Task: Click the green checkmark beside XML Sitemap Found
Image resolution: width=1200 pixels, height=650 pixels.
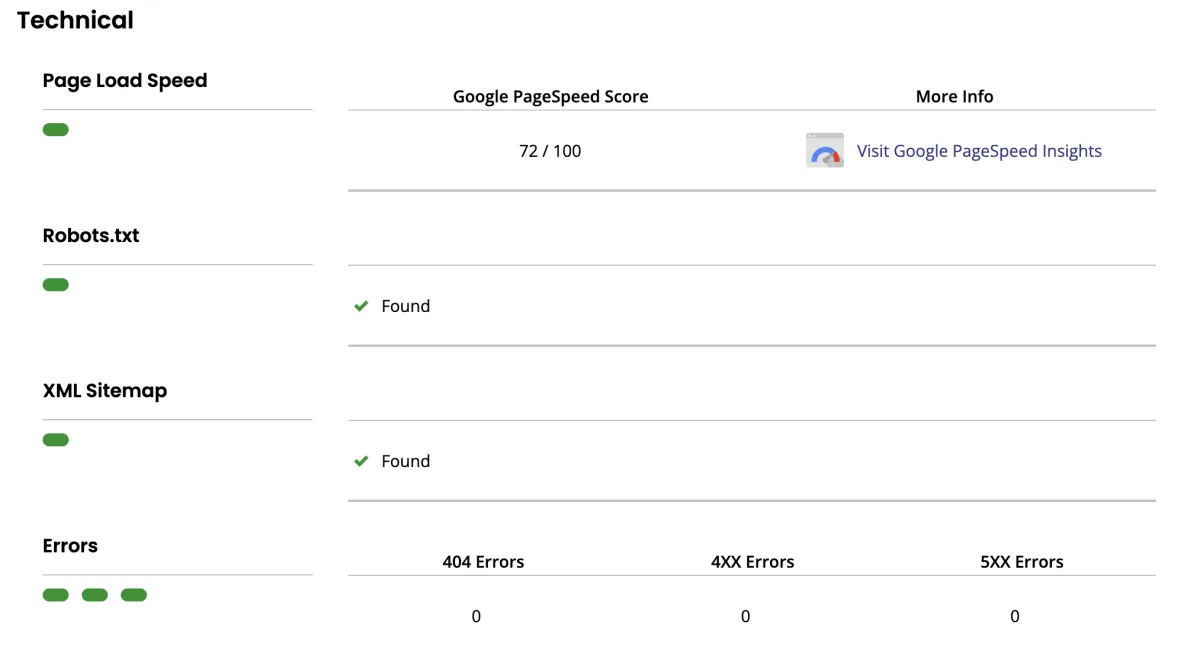Action: (362, 461)
